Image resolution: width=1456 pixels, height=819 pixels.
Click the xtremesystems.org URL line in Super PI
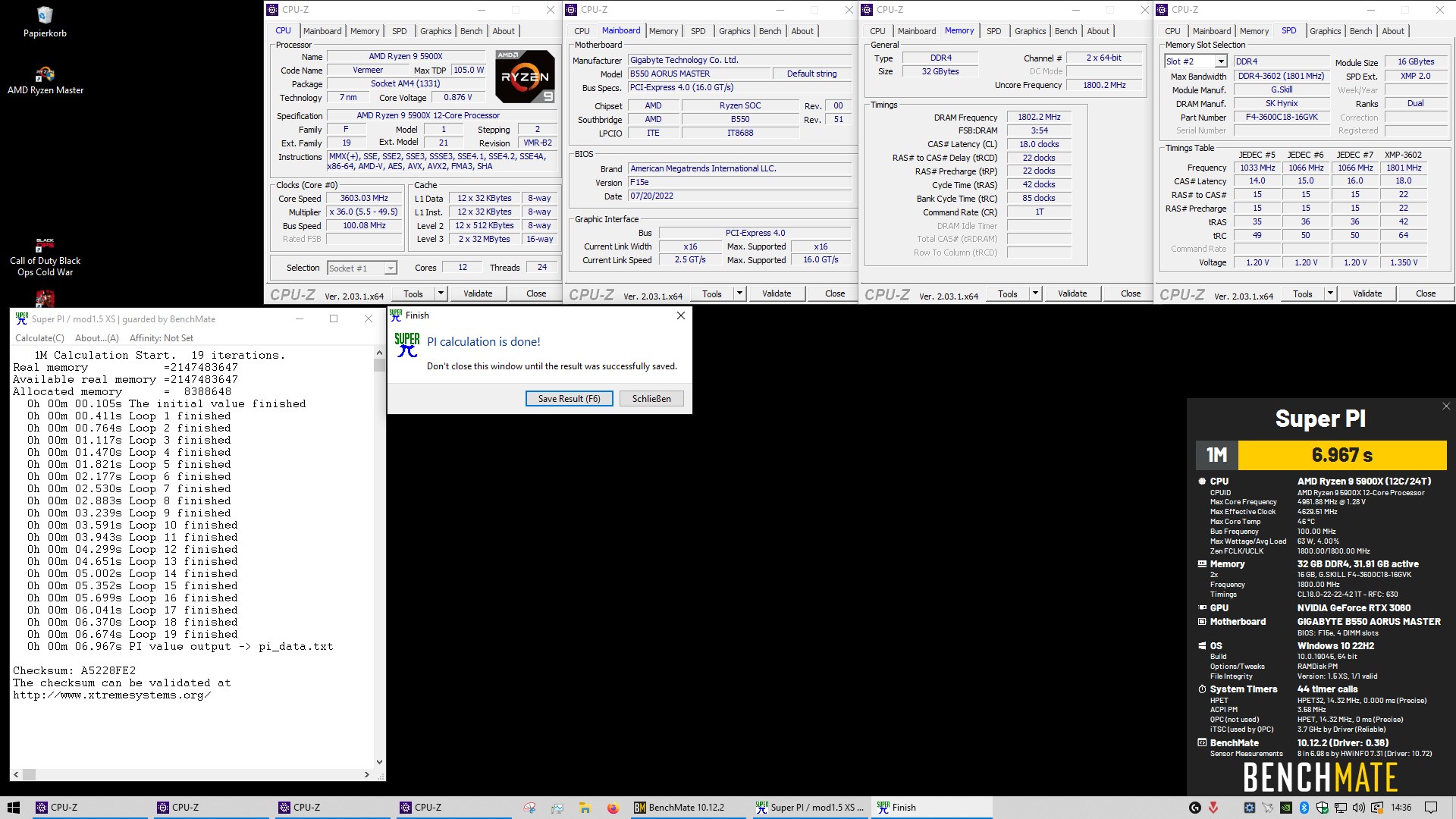pos(111,695)
